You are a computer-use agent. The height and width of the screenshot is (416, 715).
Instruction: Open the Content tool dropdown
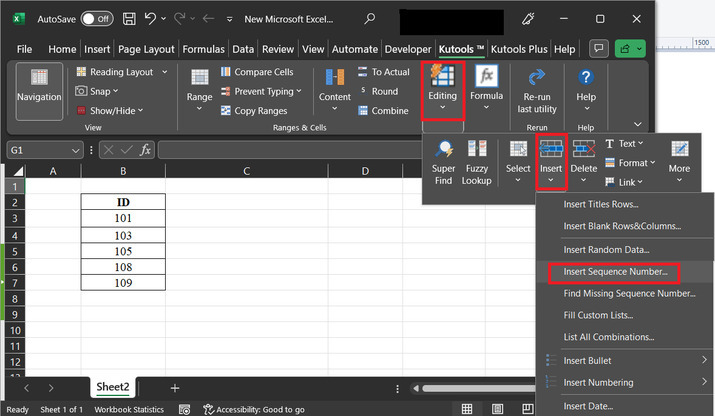(335, 91)
